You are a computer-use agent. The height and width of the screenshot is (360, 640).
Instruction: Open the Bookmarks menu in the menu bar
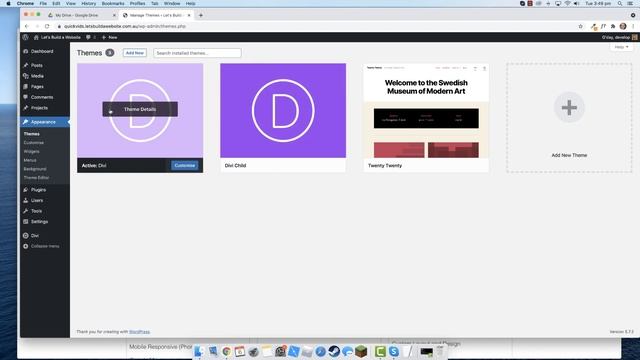tap(113, 3)
